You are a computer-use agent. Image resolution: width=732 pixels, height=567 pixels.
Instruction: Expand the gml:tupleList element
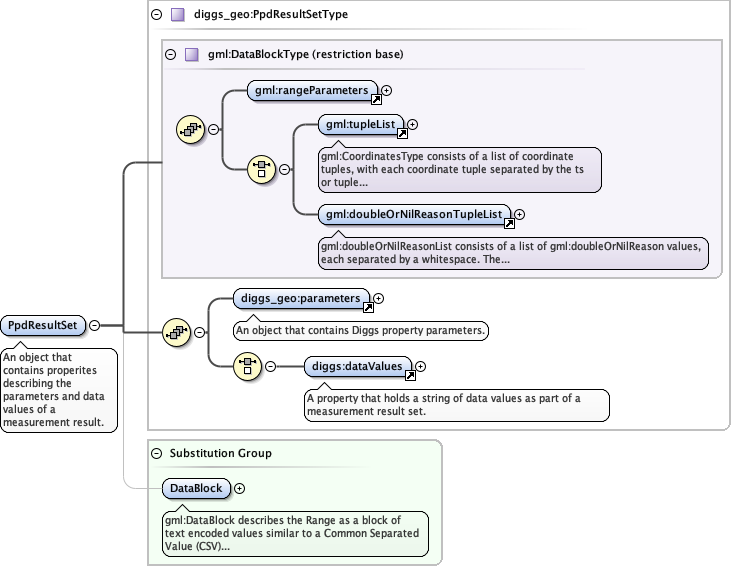pyautogui.click(x=412, y=125)
